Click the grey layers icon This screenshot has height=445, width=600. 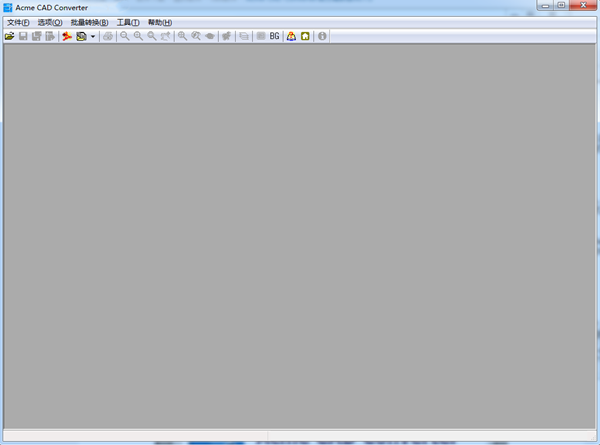tap(244, 36)
